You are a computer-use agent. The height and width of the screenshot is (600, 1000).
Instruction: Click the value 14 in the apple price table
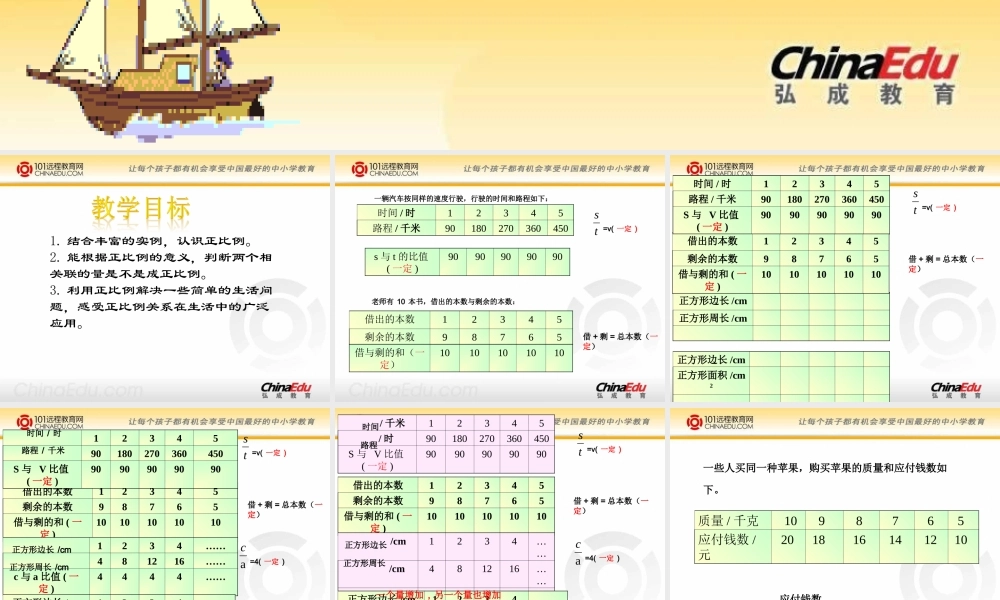point(895,540)
